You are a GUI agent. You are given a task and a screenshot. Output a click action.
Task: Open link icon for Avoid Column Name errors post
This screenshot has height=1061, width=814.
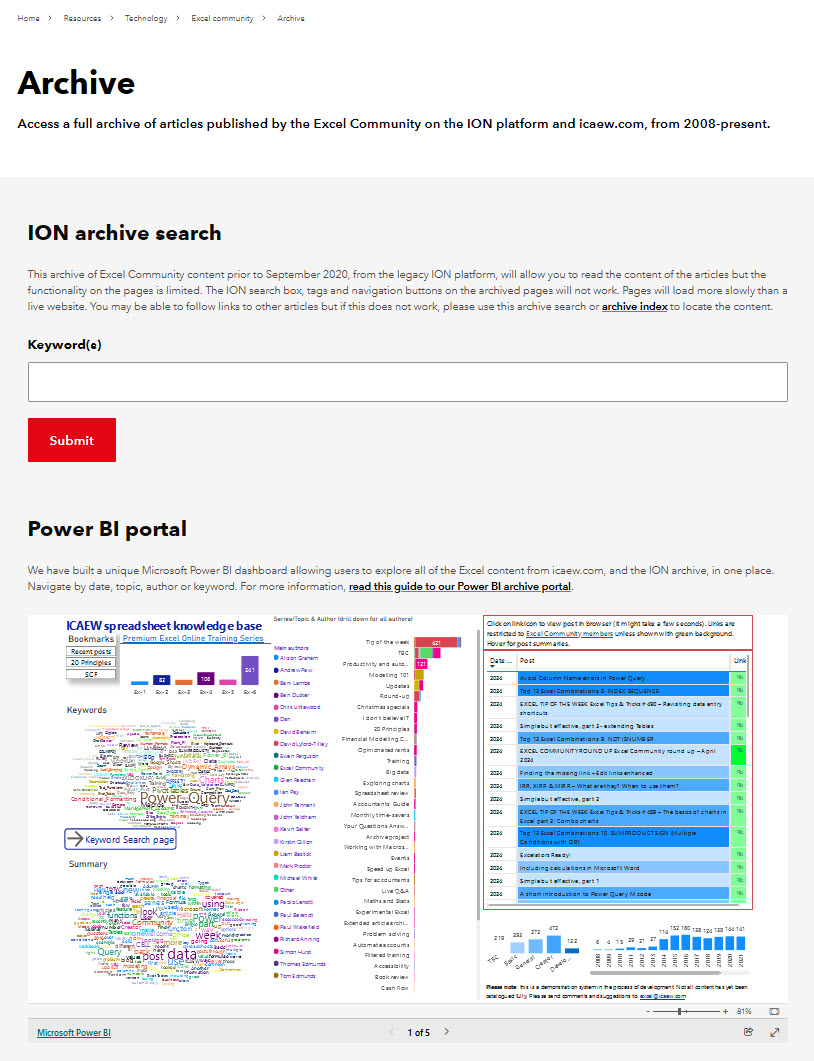tap(740, 678)
